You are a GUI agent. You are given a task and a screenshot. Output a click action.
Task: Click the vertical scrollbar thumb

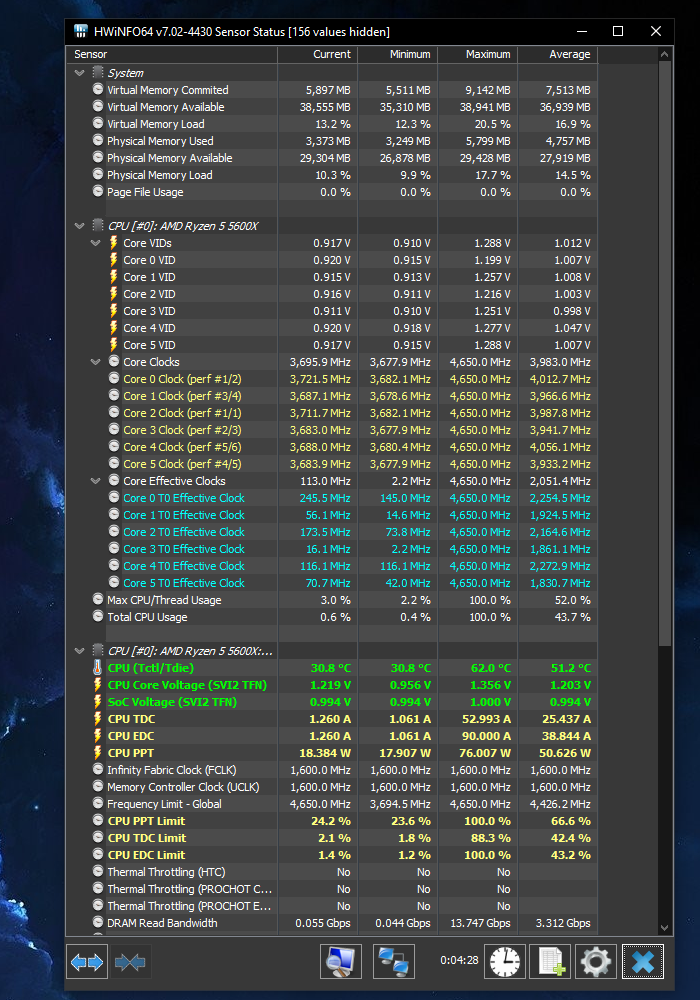pos(665,354)
